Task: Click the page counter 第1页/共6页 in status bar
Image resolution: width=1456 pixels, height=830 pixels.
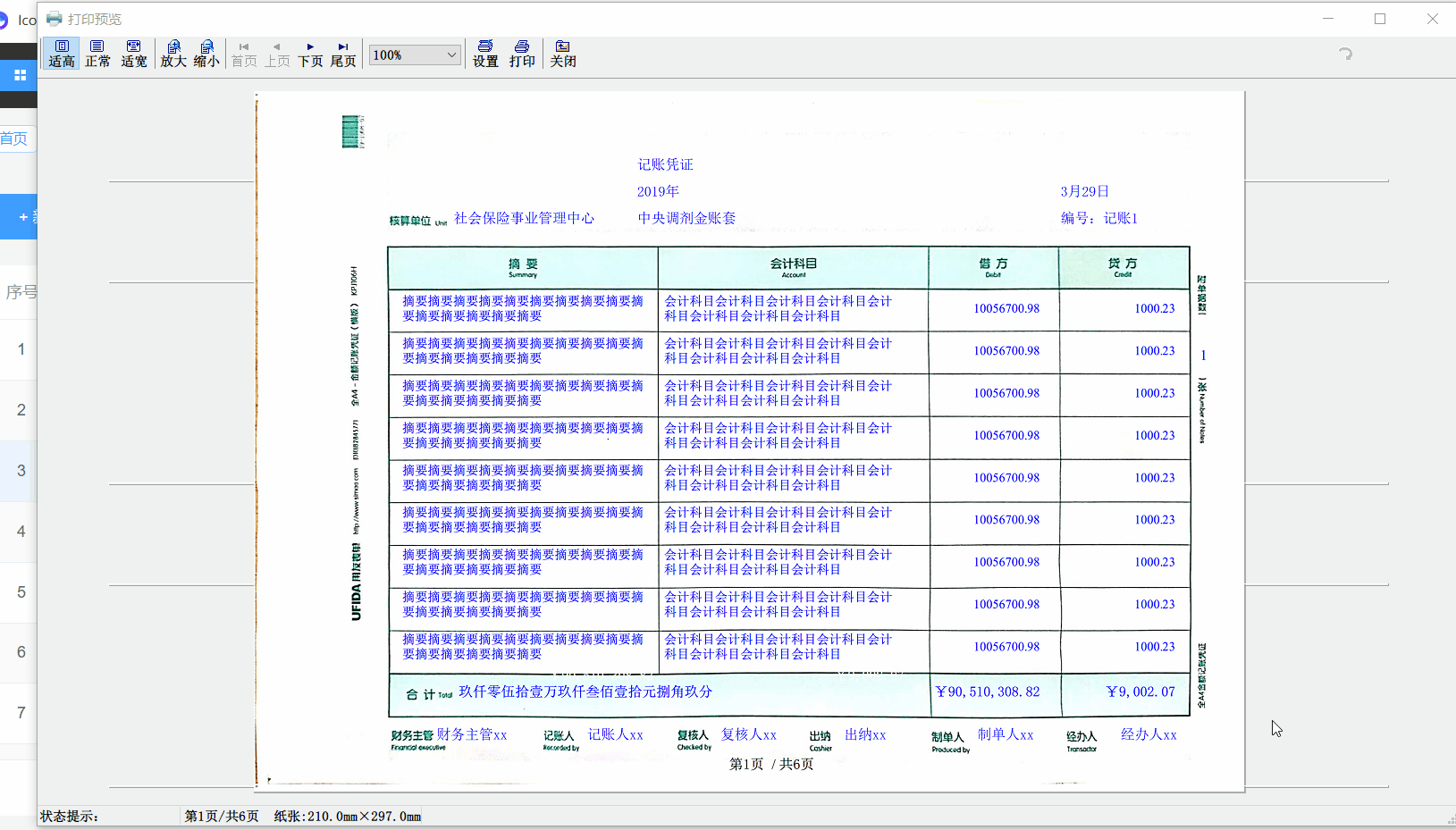Action: pos(220,816)
